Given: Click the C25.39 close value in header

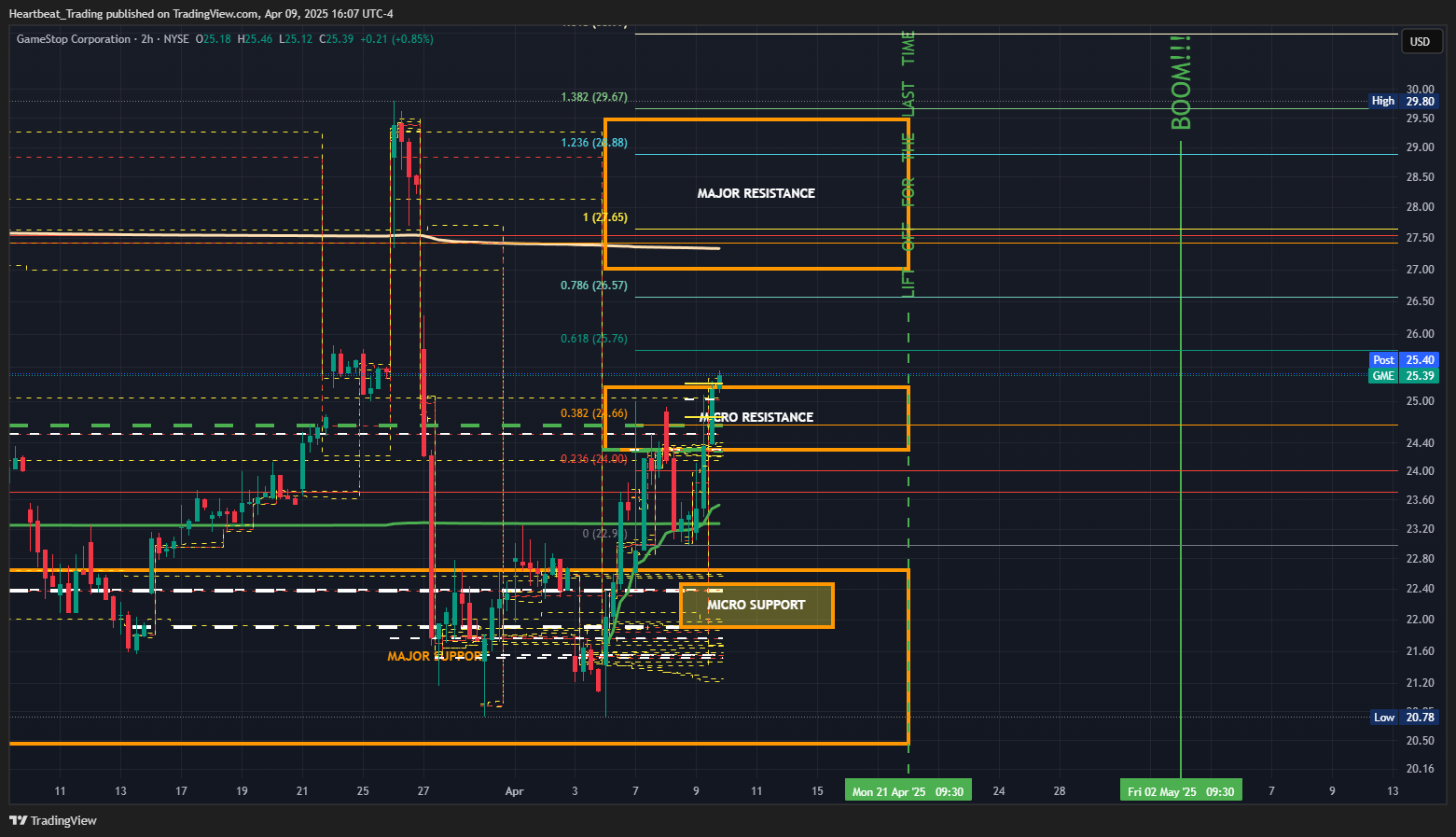Looking at the screenshot, I should pos(337,39).
